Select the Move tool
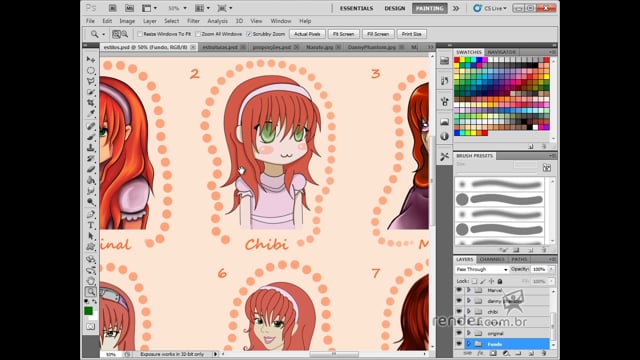Screen dimensions: 640x360 tap(91, 60)
